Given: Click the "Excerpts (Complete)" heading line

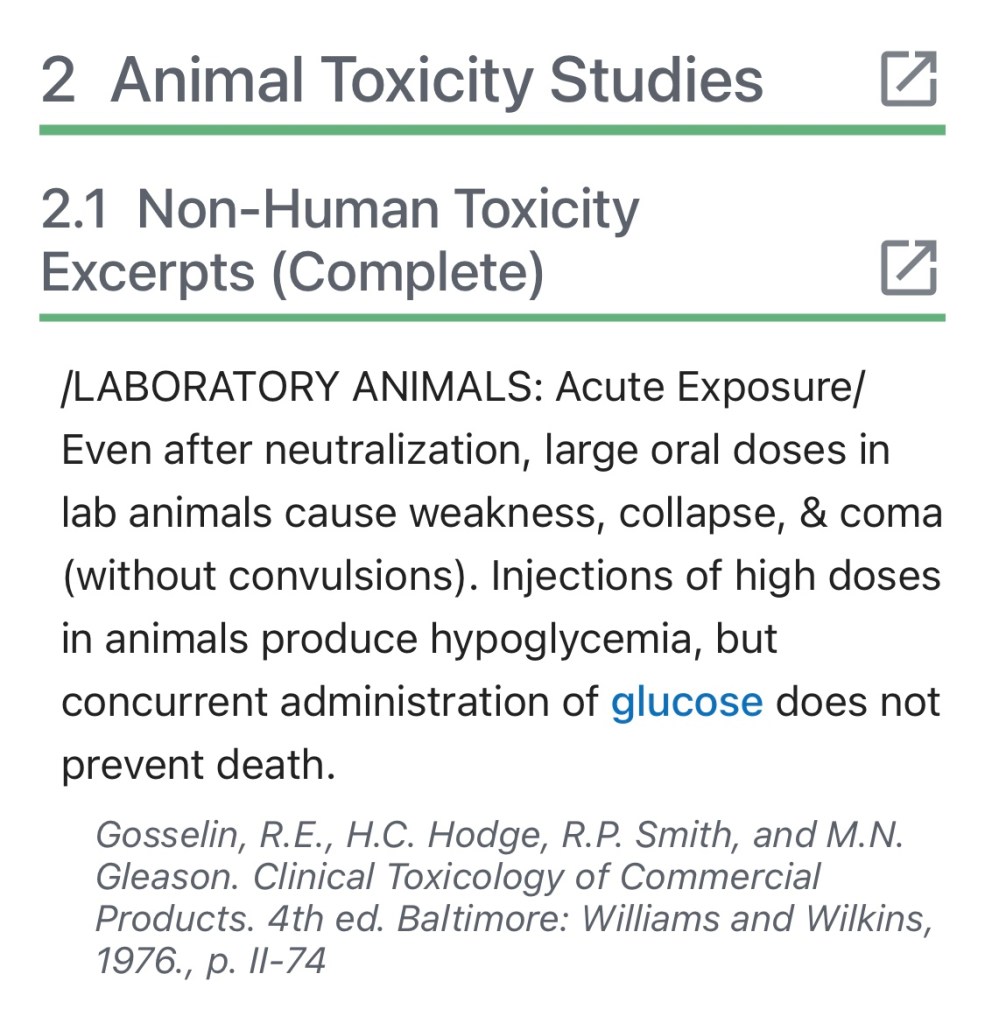Looking at the screenshot, I should (292, 271).
